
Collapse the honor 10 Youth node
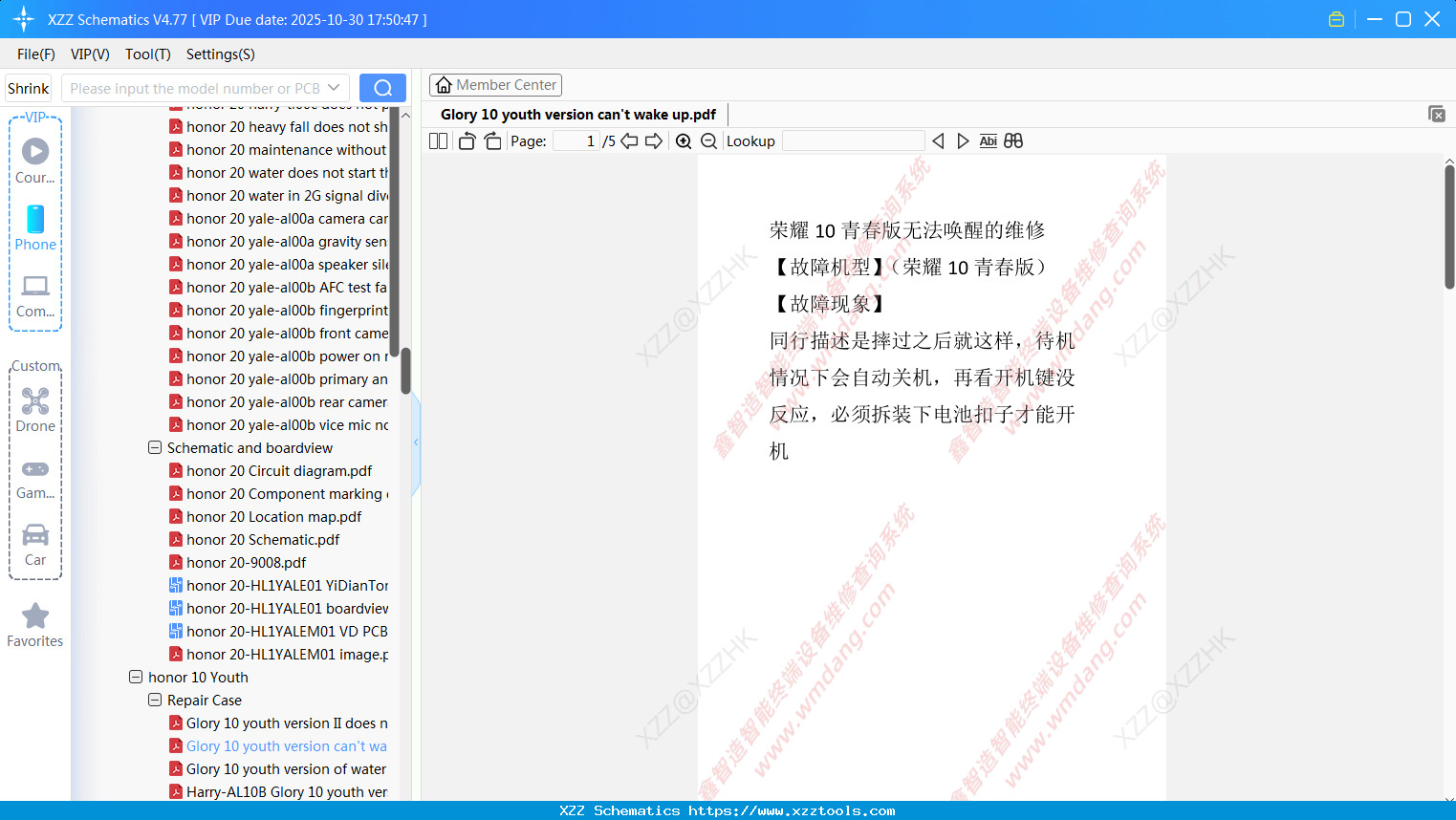pyautogui.click(x=136, y=677)
